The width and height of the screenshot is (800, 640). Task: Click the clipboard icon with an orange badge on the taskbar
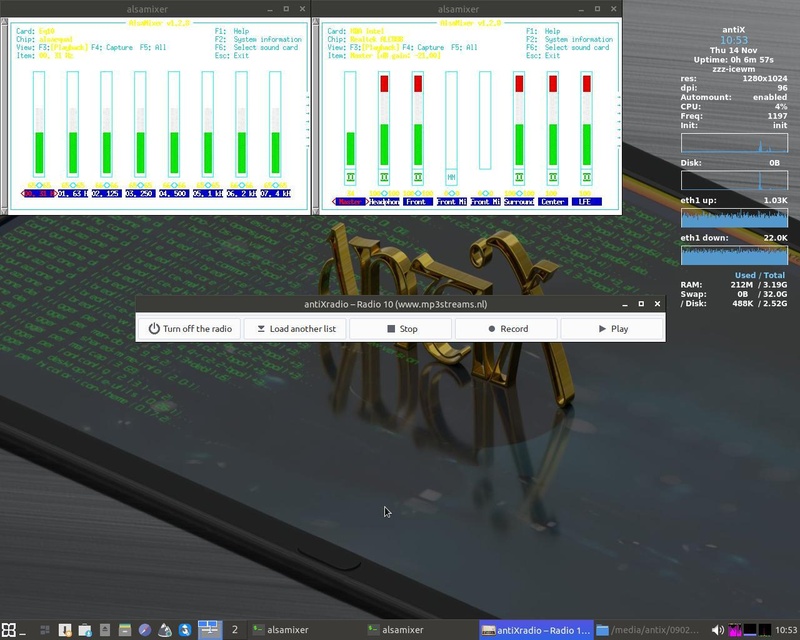[65, 630]
